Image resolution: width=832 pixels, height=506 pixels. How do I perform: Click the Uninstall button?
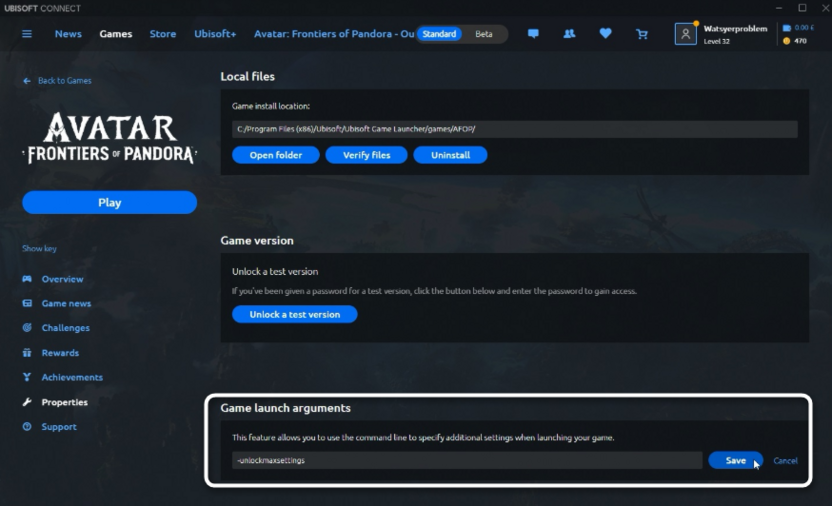tap(450, 155)
